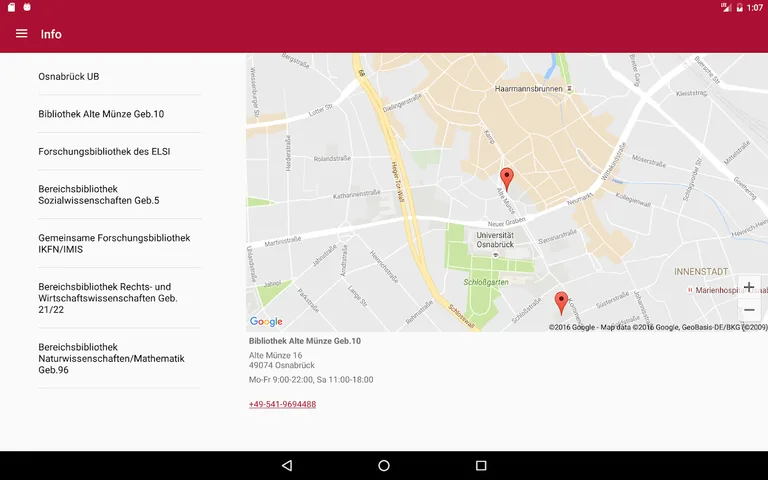Select the red map pin near Süsterstraße
The image size is (768, 480).
point(561,303)
